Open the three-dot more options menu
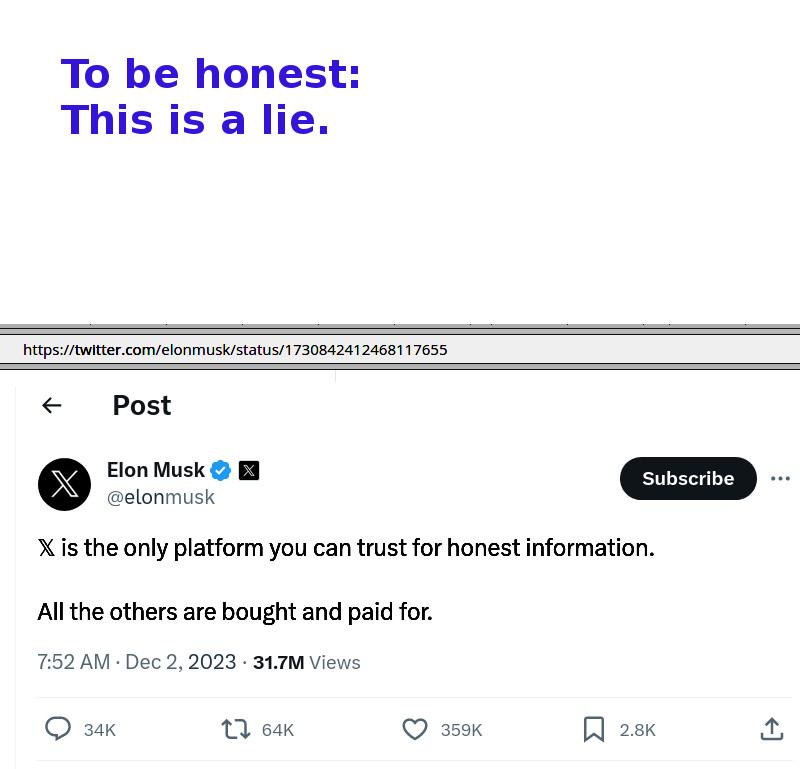Screen dimensions: 800x769 click(x=780, y=479)
